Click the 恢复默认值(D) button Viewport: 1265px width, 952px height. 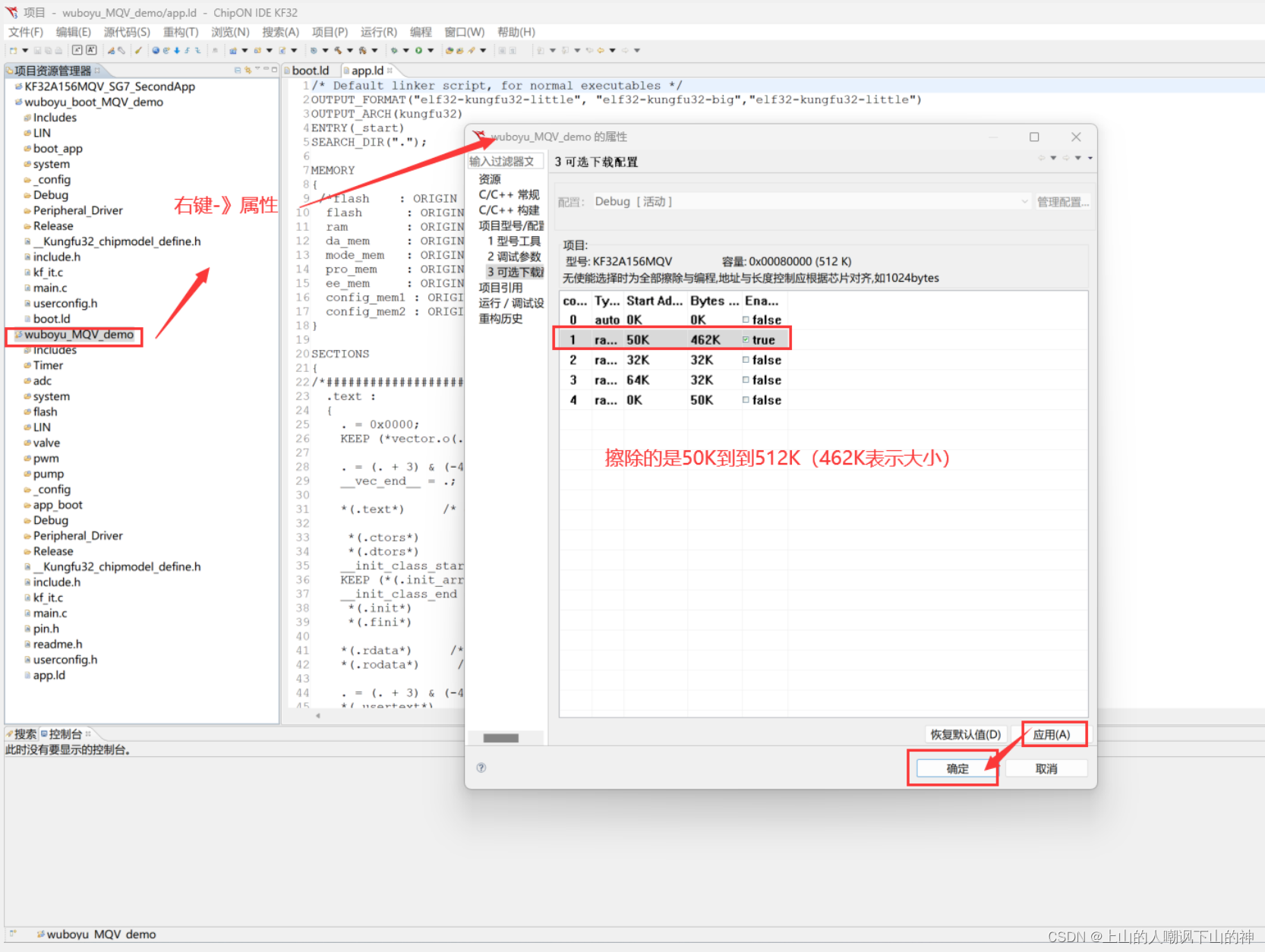965,734
